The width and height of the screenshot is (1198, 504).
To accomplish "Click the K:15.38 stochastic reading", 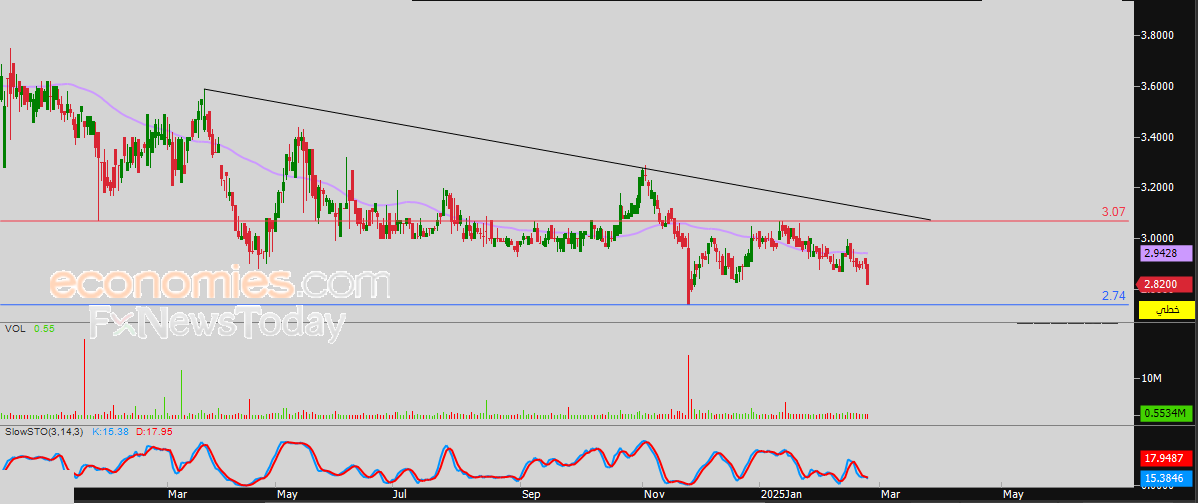I will (x=112, y=432).
